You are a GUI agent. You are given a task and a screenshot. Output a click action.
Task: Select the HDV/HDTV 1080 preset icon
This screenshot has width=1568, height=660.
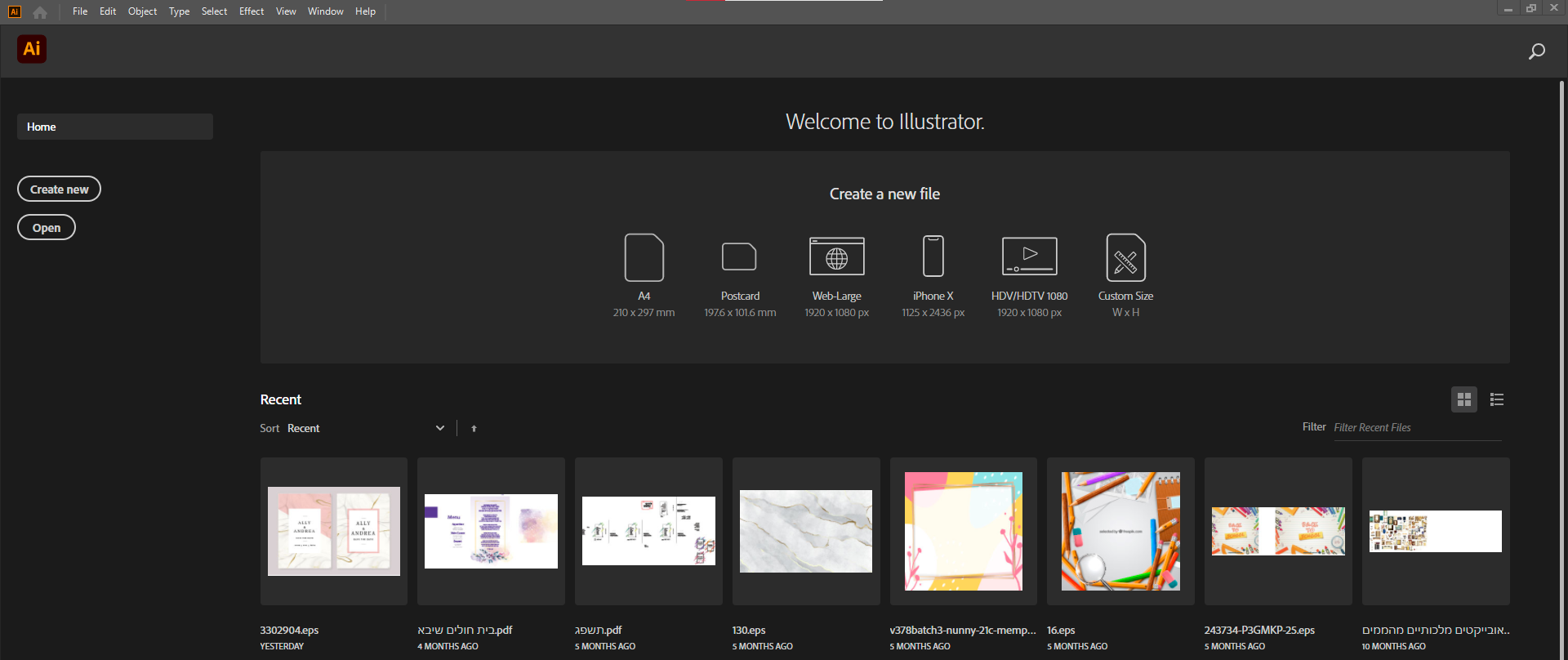pos(1029,257)
